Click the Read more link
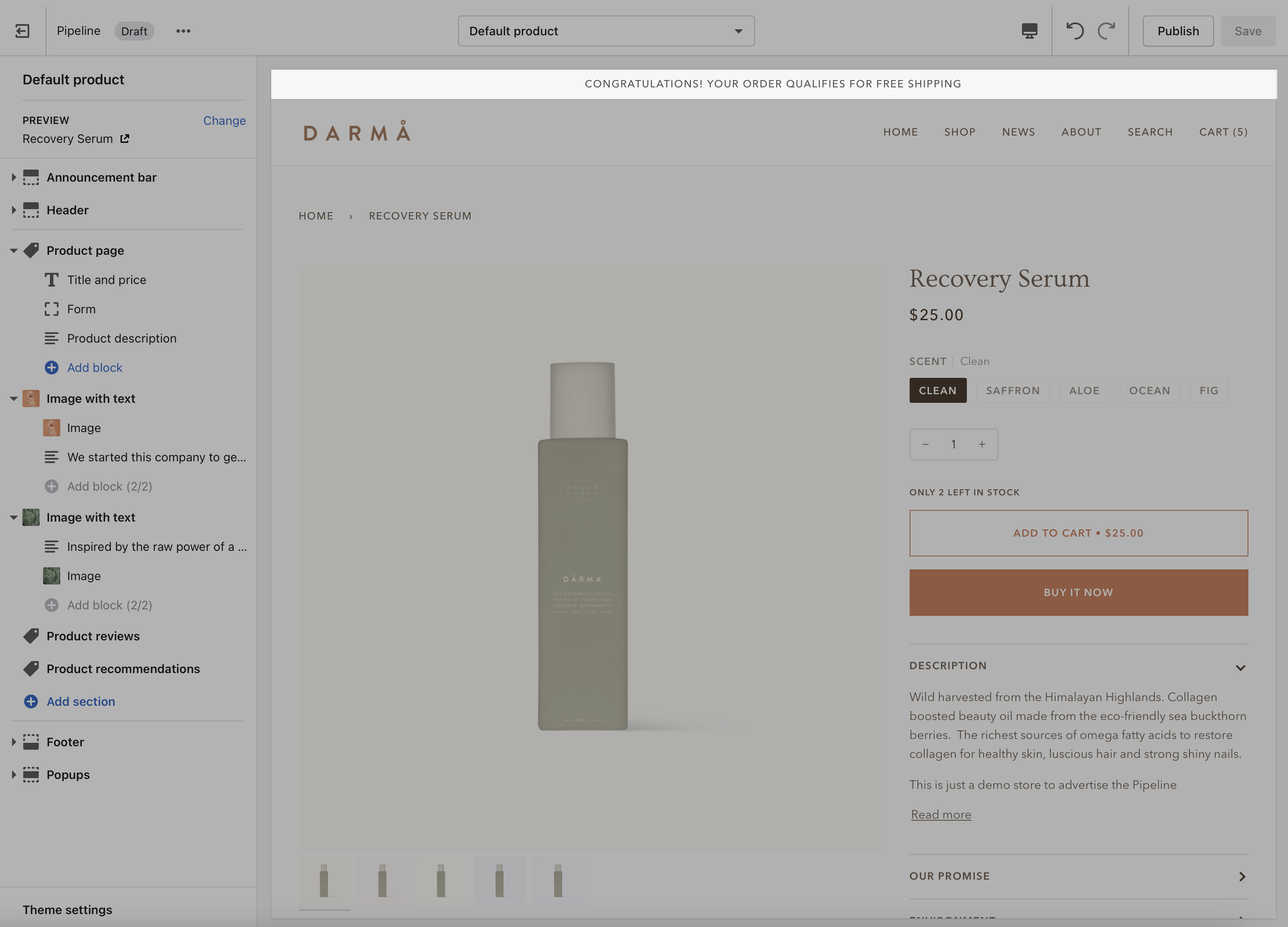The image size is (1288, 927). [x=941, y=815]
